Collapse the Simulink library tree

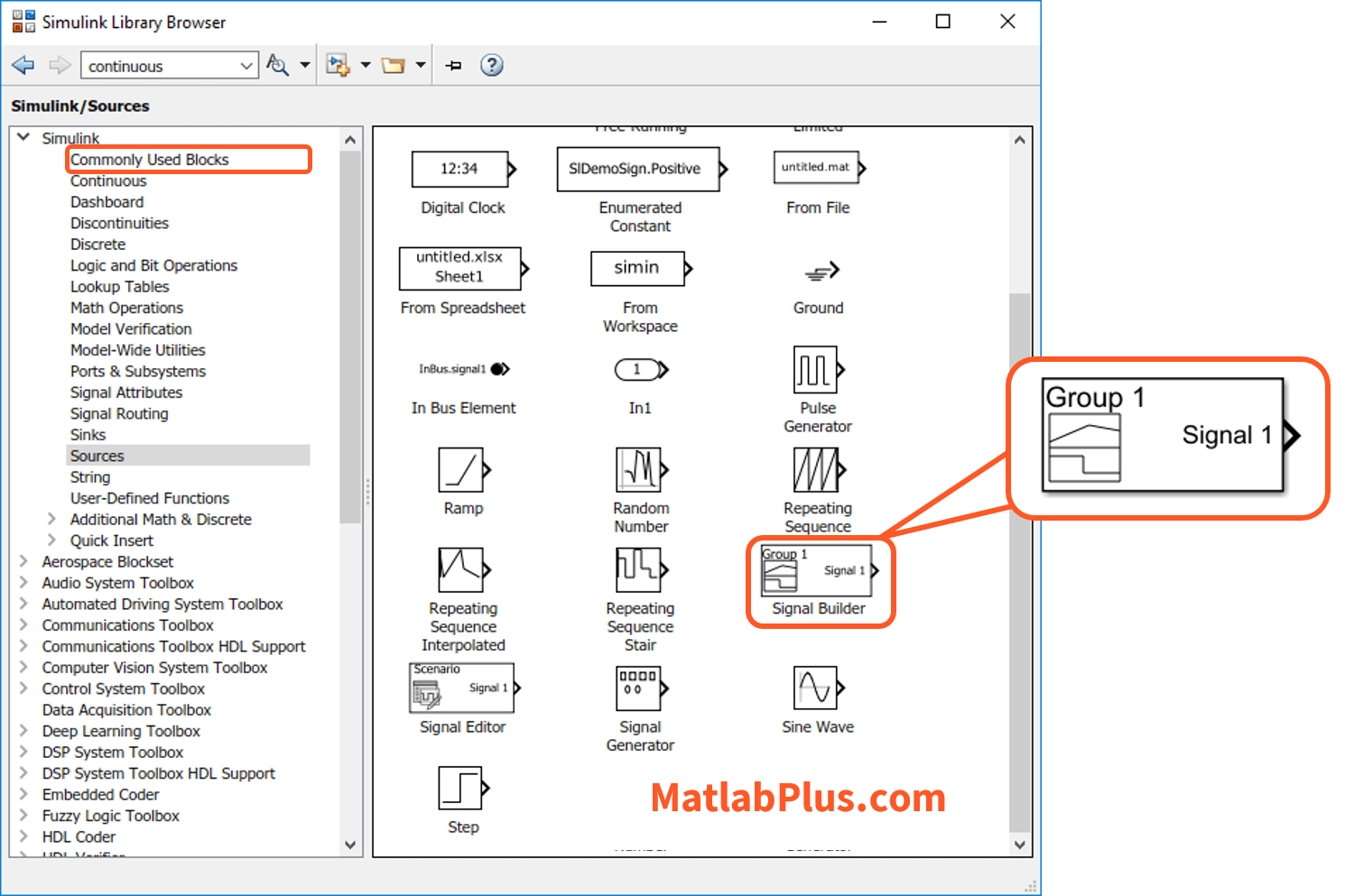[x=23, y=137]
